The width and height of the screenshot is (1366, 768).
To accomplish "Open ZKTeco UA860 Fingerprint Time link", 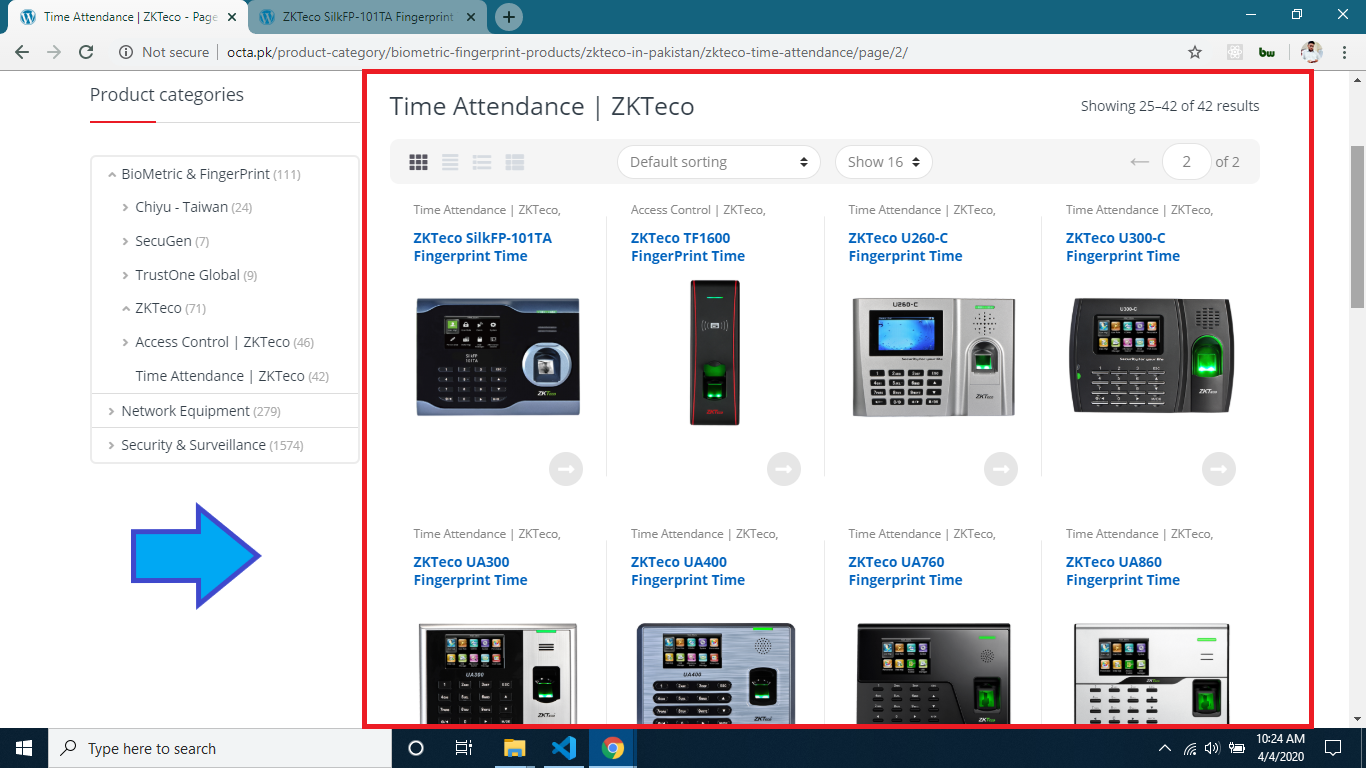I will (x=1123, y=571).
